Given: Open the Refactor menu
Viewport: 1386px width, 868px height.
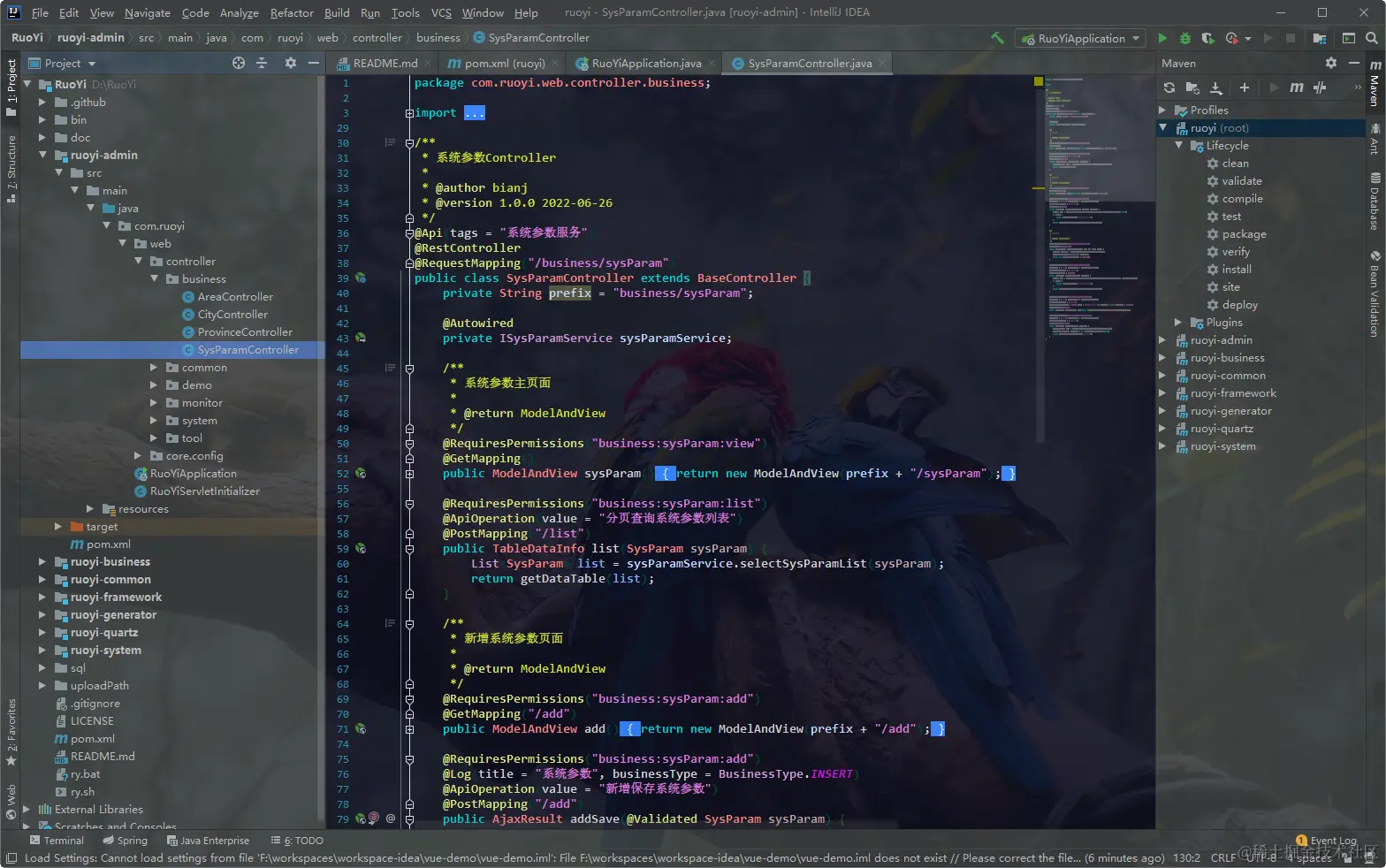Looking at the screenshot, I should coord(292,12).
